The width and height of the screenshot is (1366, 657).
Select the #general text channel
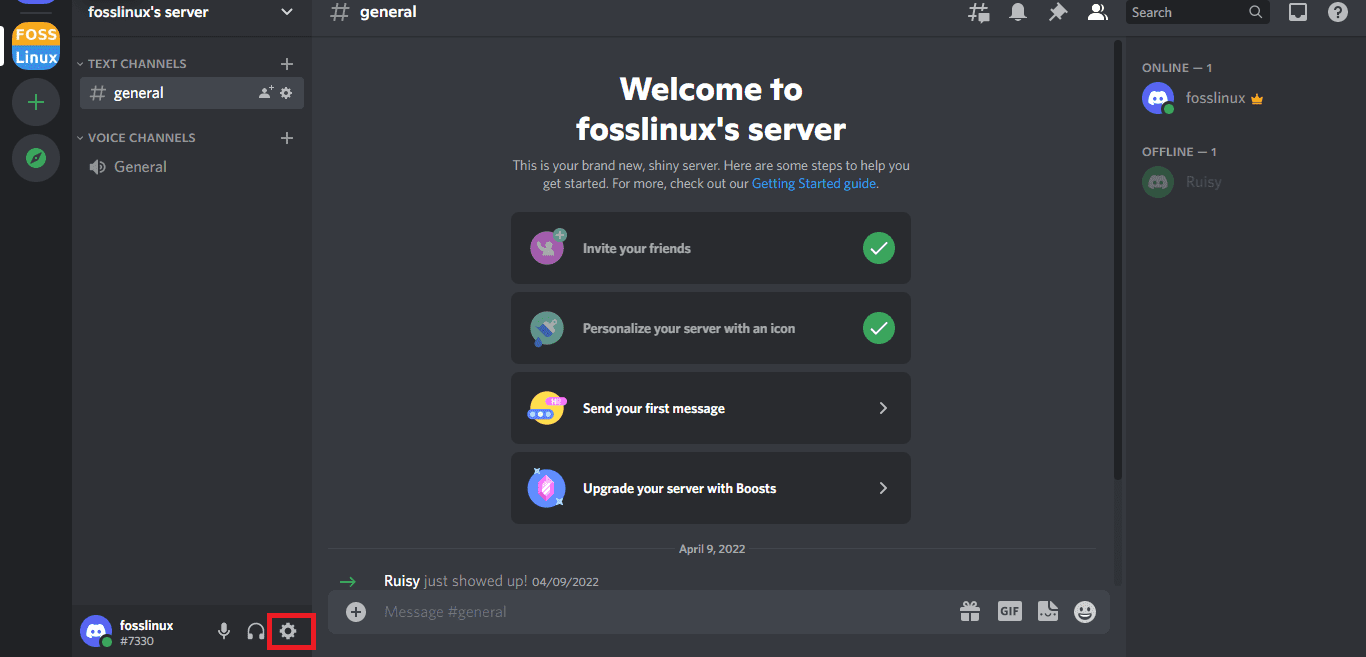139,93
